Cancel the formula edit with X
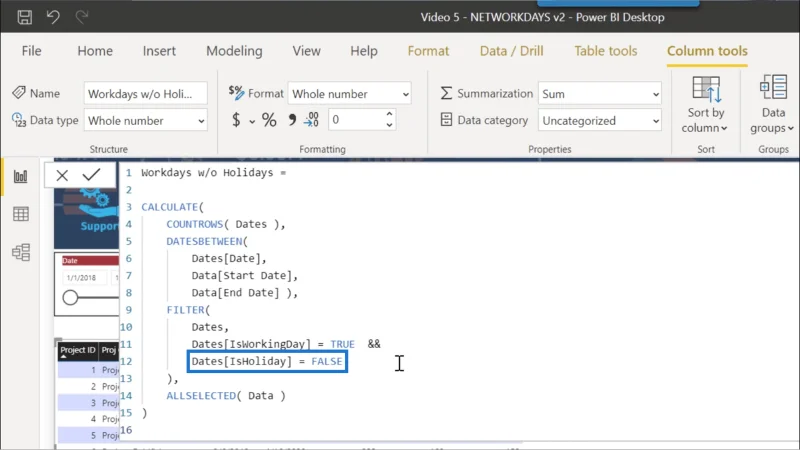800x450 pixels. 62,176
